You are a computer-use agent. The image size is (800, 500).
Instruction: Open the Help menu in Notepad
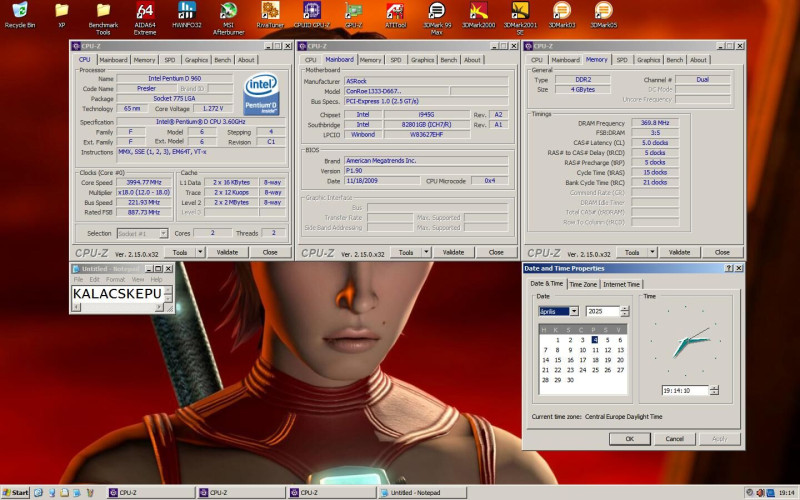pyautogui.click(x=156, y=280)
